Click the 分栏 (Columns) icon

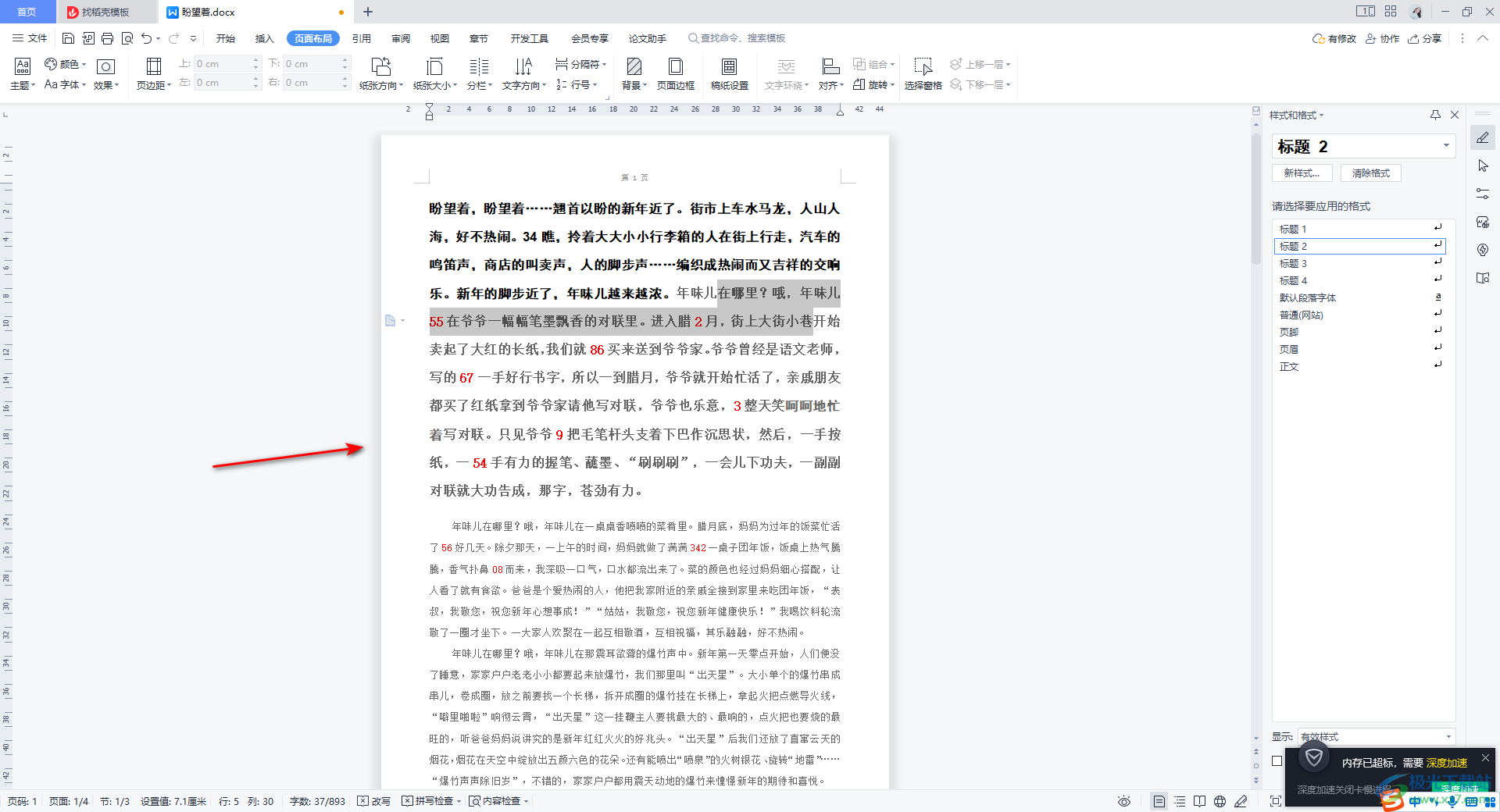479,66
